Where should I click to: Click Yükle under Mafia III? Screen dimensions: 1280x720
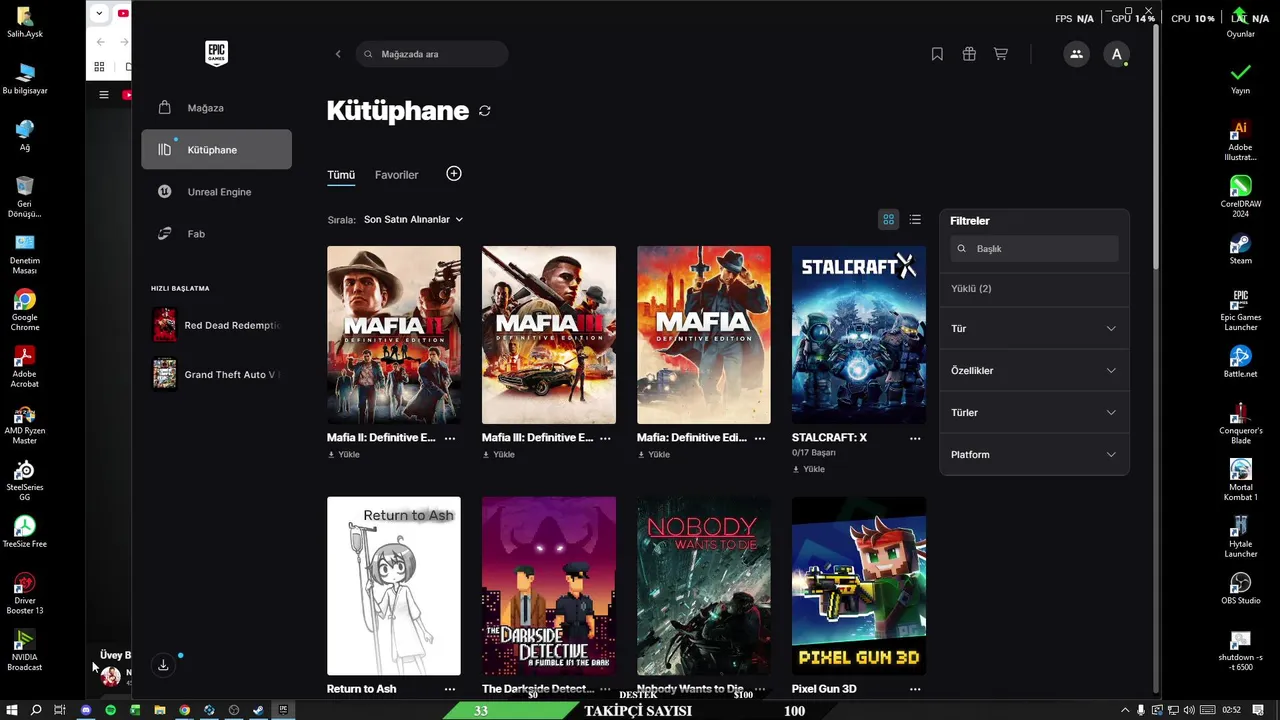click(499, 455)
